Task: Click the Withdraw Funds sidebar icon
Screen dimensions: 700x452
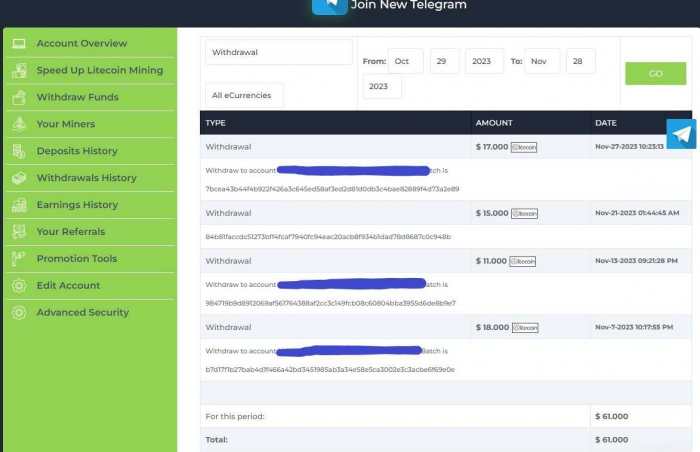Action: pos(18,98)
